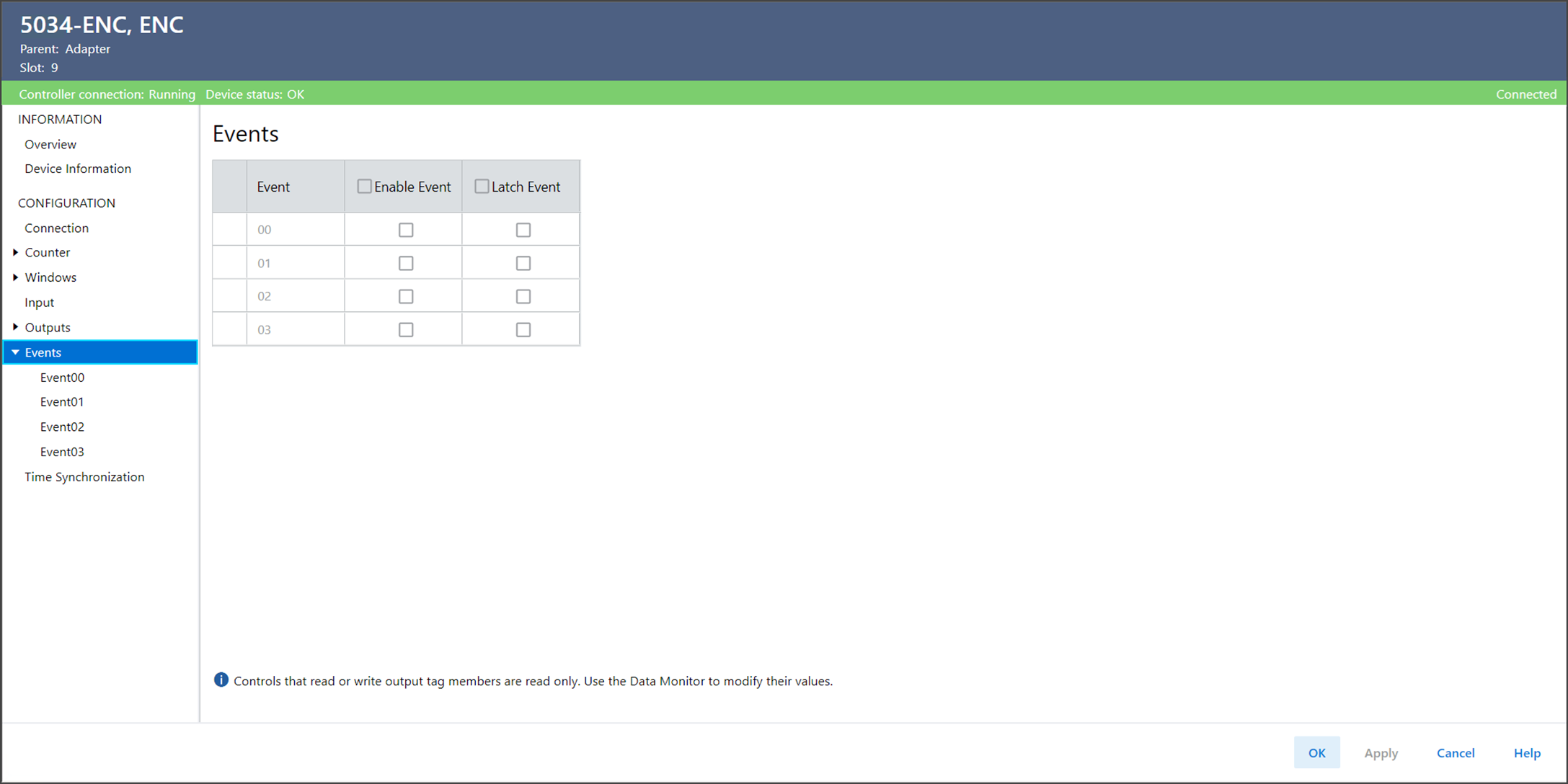Expand the Windows tree node arrow

pos(15,277)
